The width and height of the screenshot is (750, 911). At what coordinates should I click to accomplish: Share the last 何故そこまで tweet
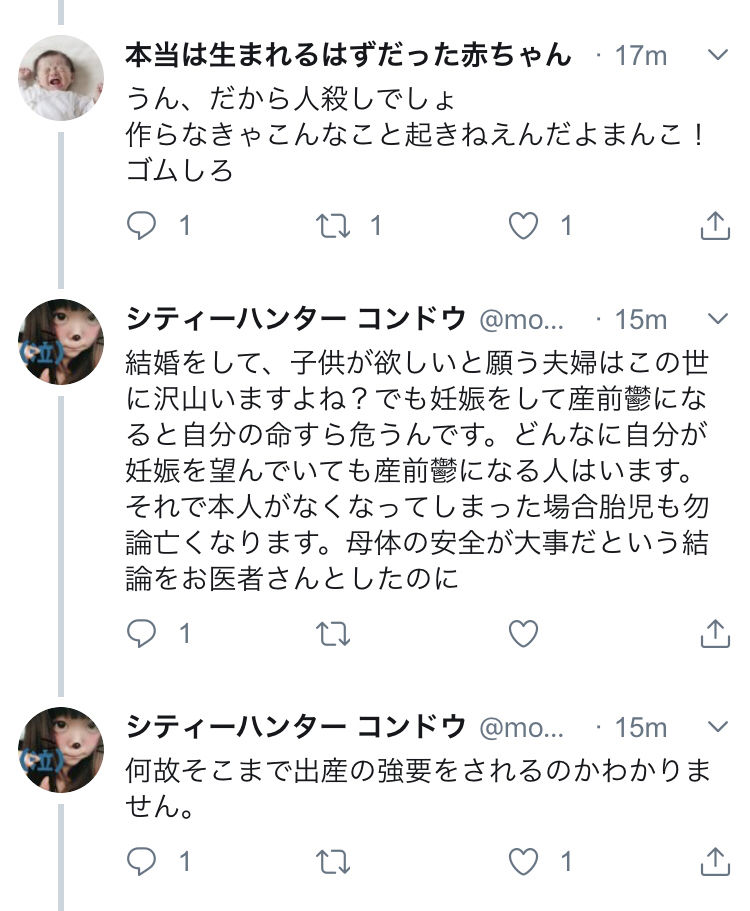pyautogui.click(x=714, y=861)
